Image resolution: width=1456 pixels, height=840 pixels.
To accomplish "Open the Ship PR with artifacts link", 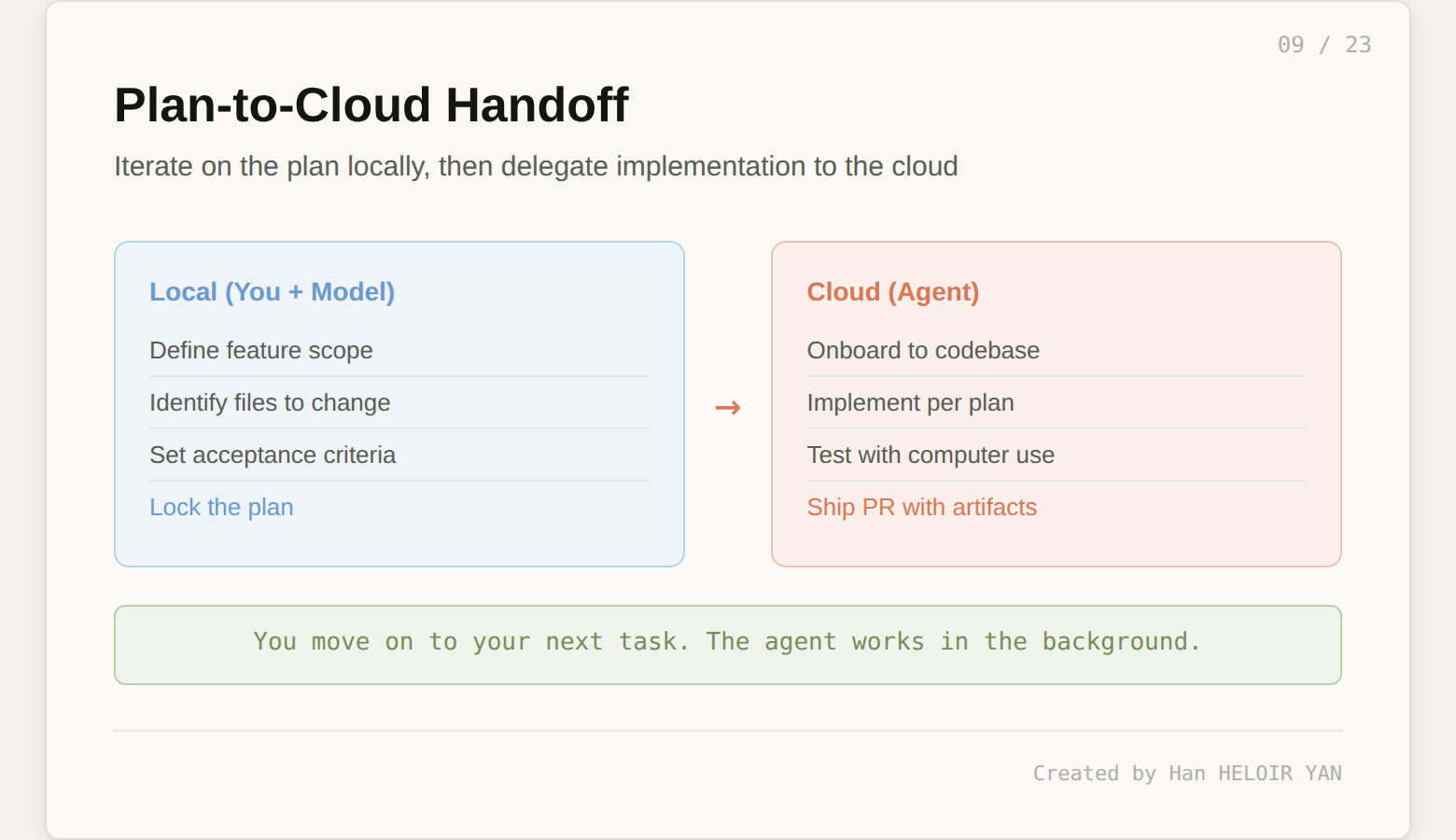I will point(921,508).
